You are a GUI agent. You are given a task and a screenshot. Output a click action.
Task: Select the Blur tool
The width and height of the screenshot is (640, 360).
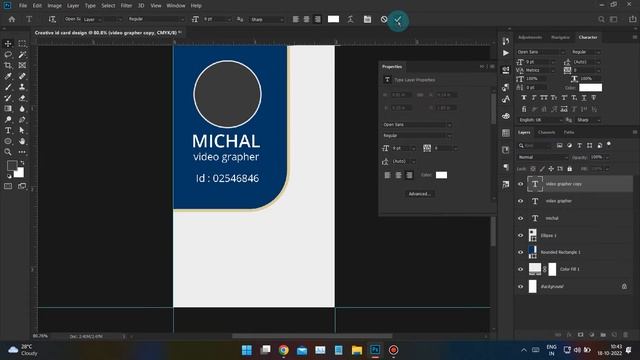pos(22,109)
